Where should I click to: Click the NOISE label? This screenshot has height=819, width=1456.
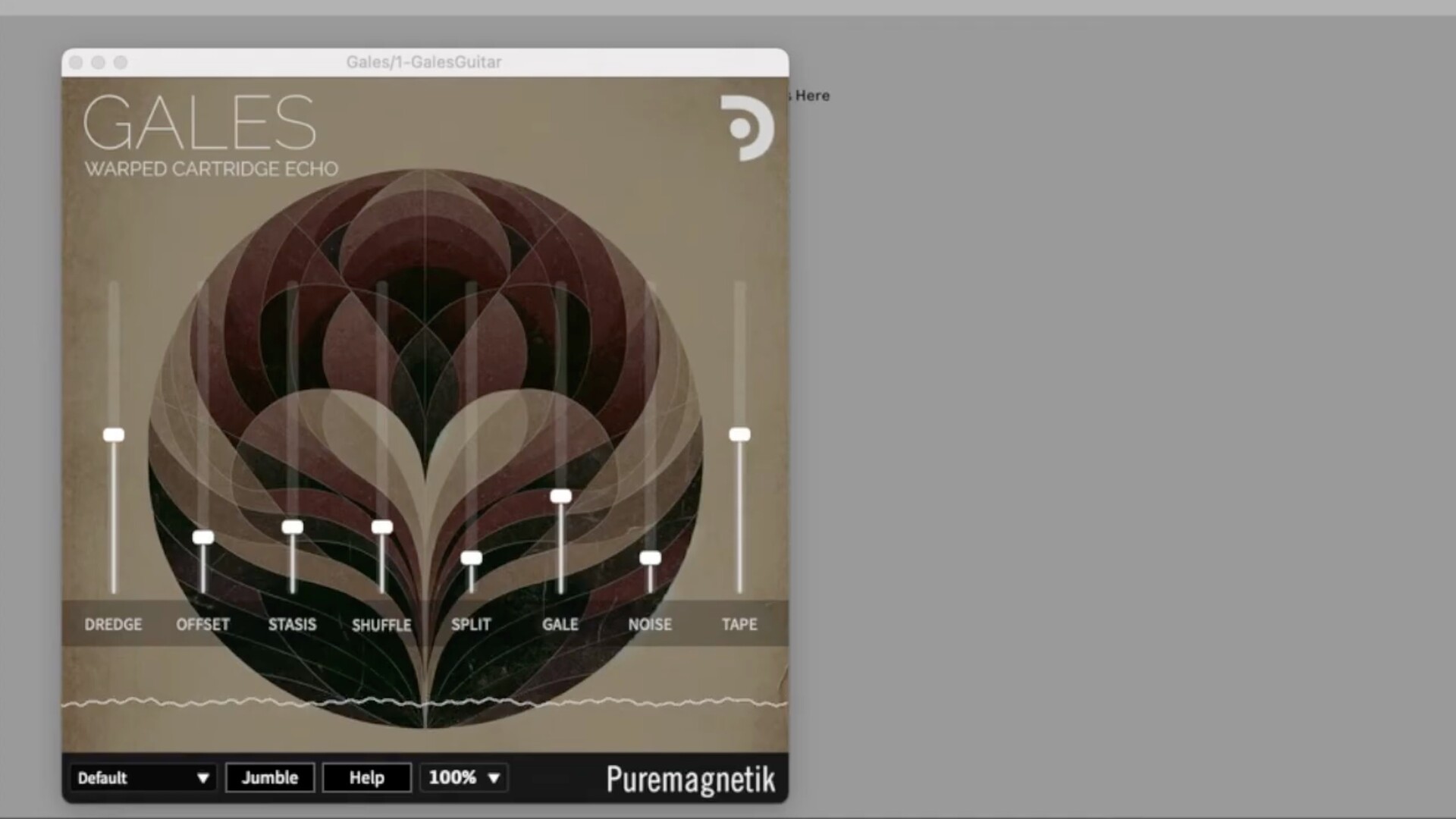point(651,624)
